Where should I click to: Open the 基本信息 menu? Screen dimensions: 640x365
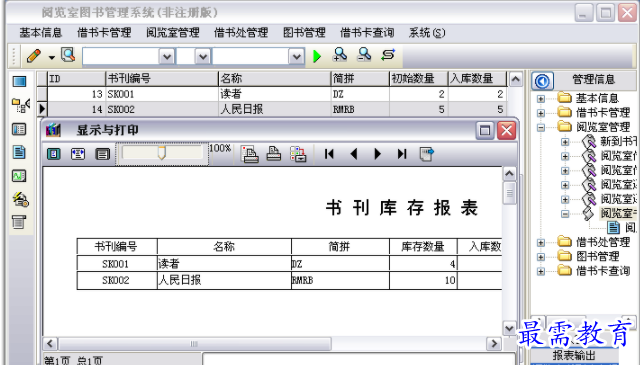click(40, 32)
